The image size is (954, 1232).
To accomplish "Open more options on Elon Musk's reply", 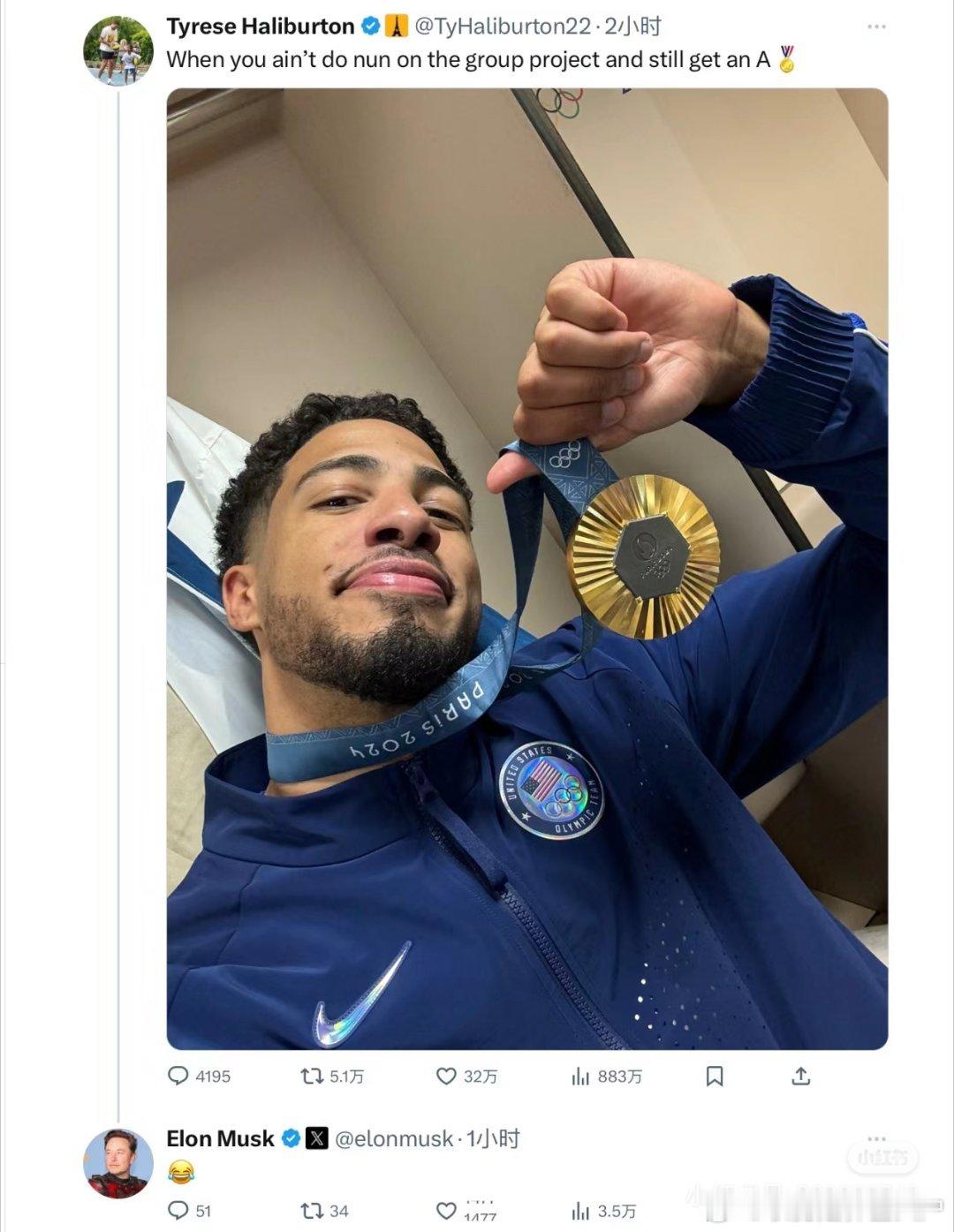I will (x=876, y=1138).
